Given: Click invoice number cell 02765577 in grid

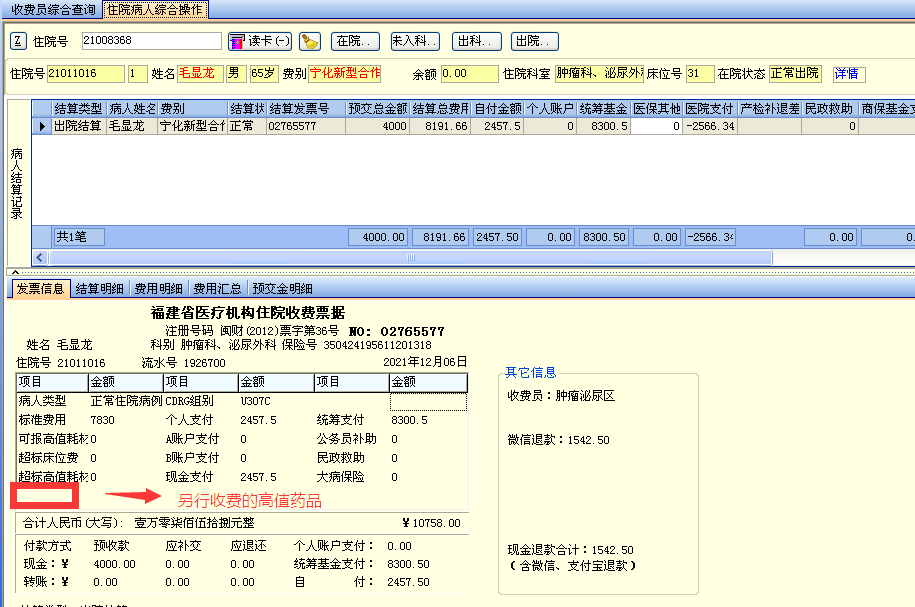Looking at the screenshot, I should coord(306,126).
